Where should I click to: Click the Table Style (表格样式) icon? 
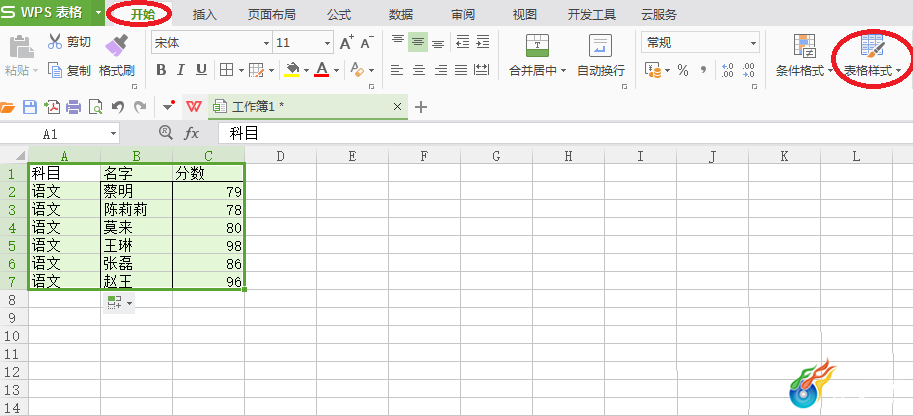point(872,46)
